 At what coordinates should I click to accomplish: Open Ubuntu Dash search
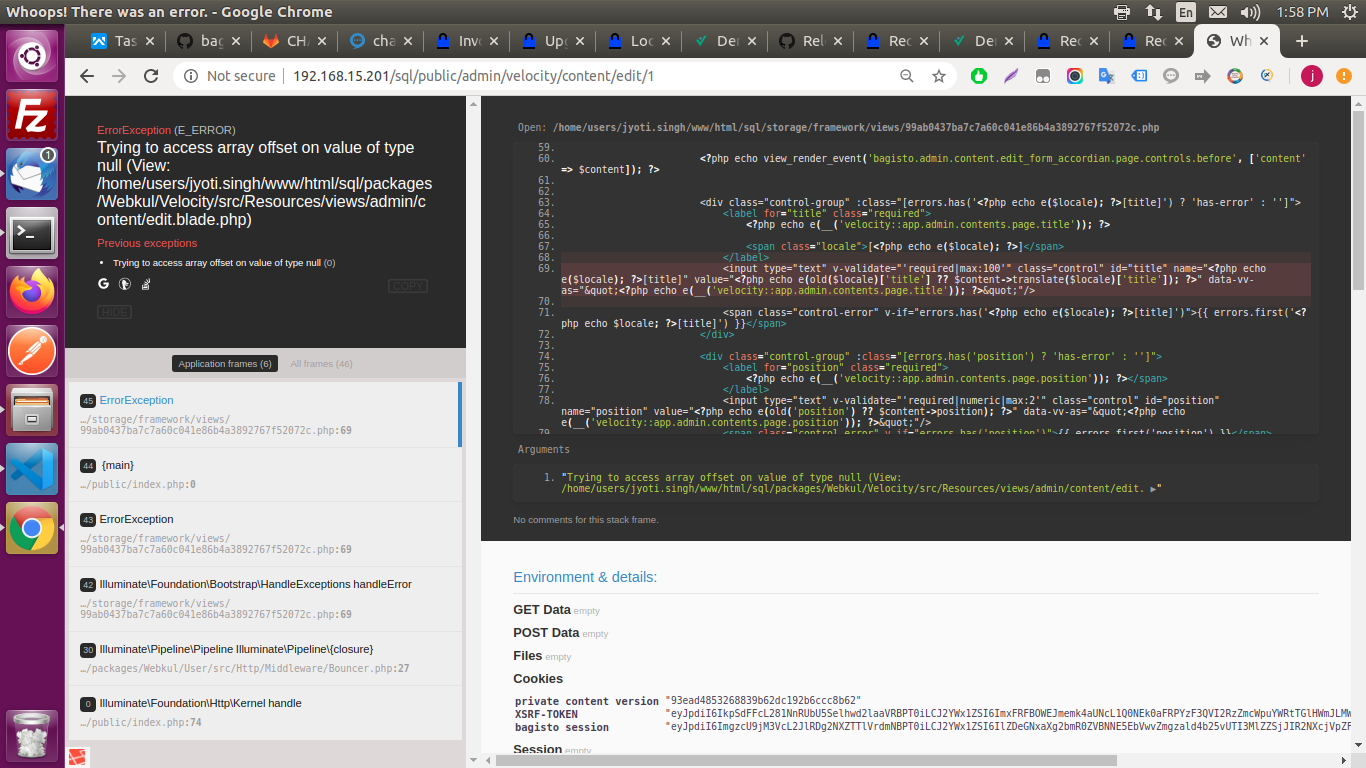[x=32, y=55]
